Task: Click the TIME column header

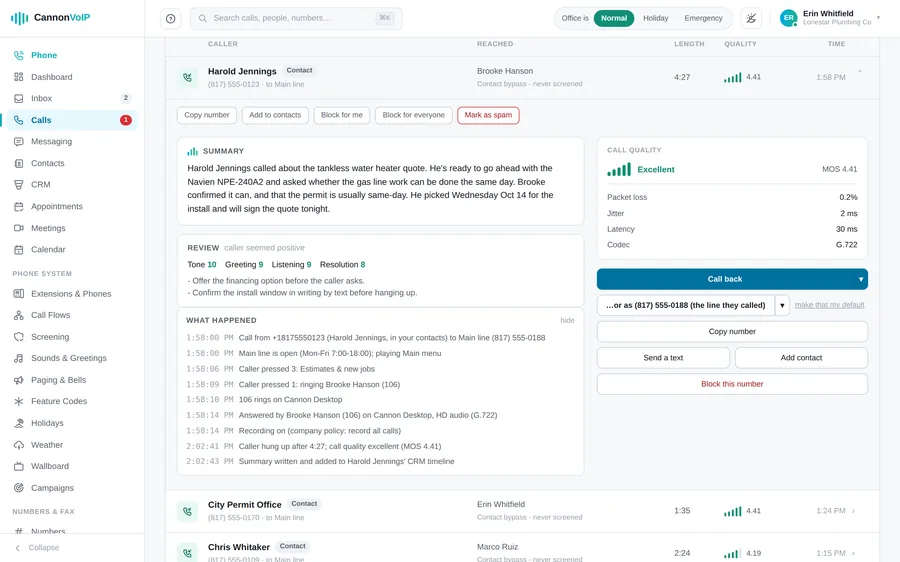Action: tap(836, 44)
